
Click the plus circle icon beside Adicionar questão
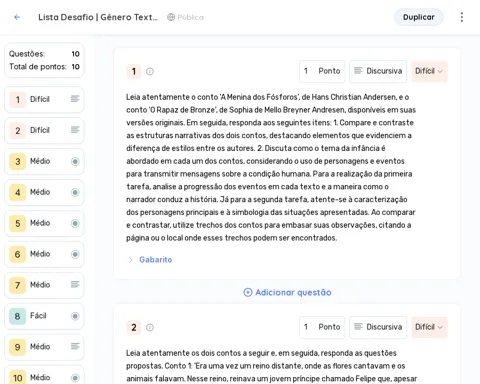(248, 292)
